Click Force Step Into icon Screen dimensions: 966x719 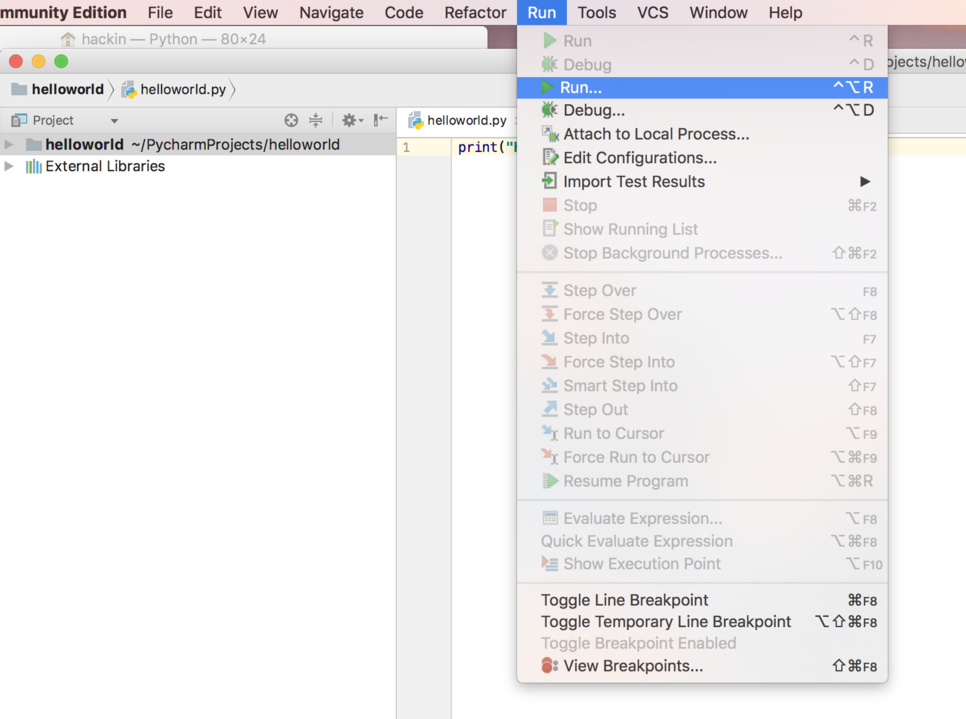(x=550, y=362)
